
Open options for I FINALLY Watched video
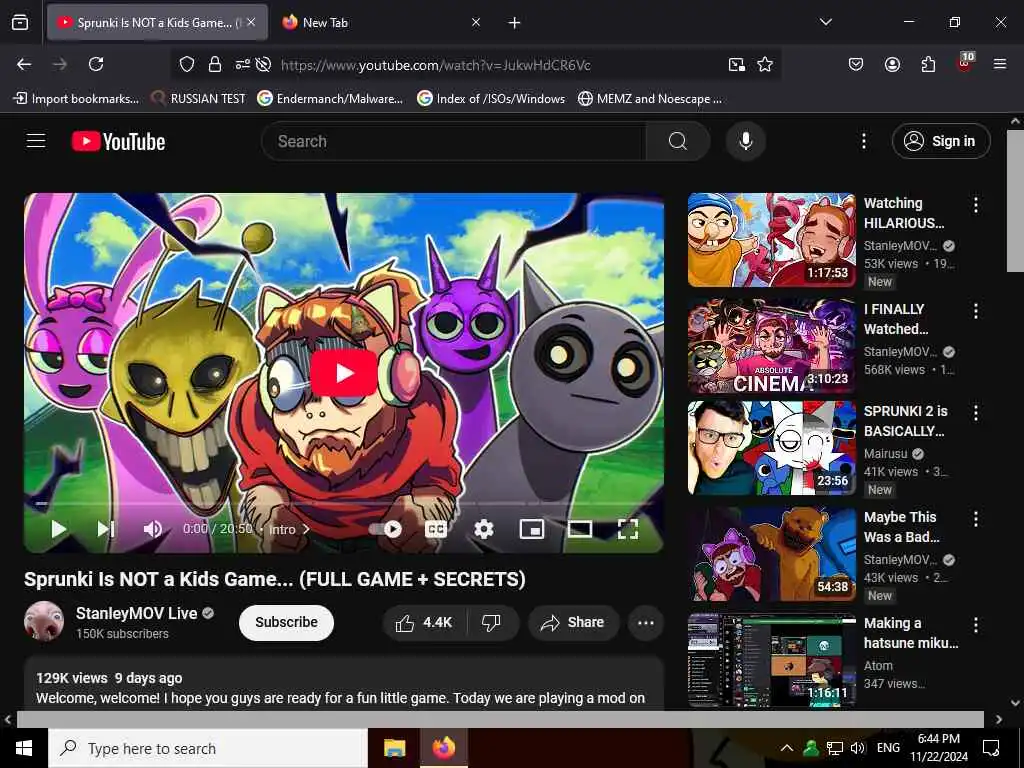tap(976, 310)
